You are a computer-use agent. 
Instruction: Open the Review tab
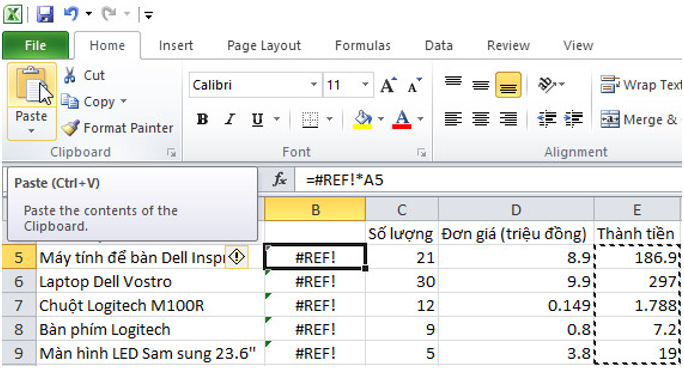pos(508,45)
